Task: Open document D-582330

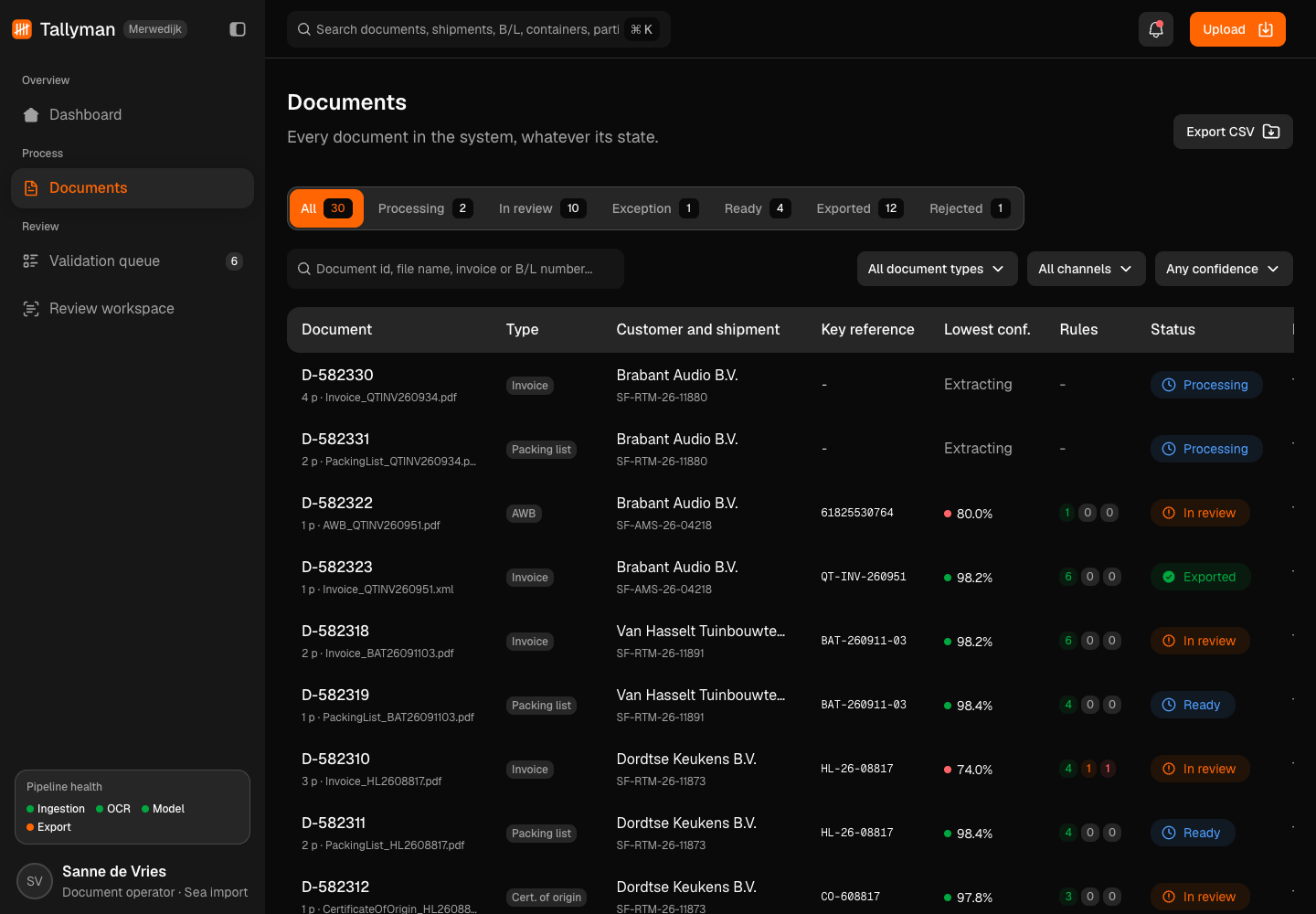Action: (x=337, y=376)
